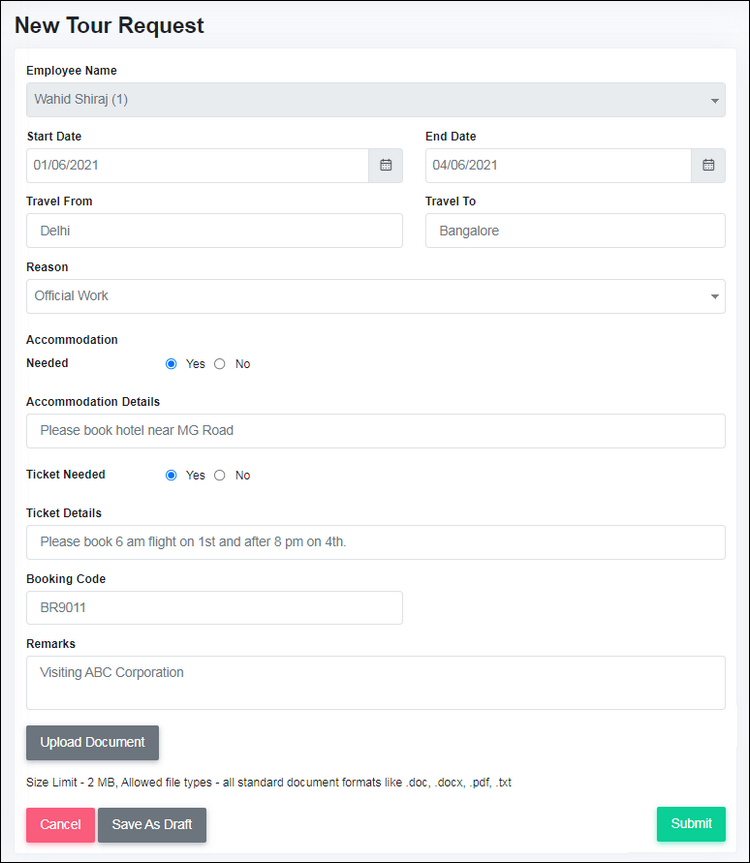Expand the Reason dropdown arrow
This screenshot has height=863, width=750.
point(714,297)
